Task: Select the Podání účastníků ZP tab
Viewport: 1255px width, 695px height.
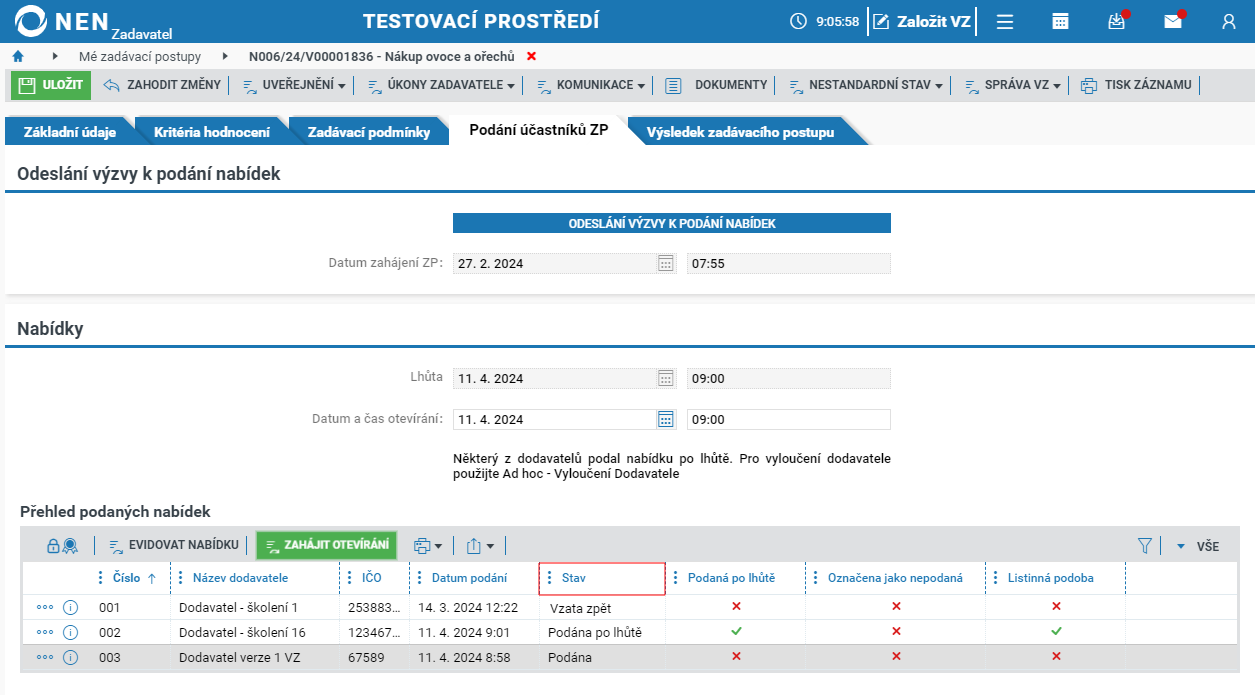Action: tap(539, 131)
